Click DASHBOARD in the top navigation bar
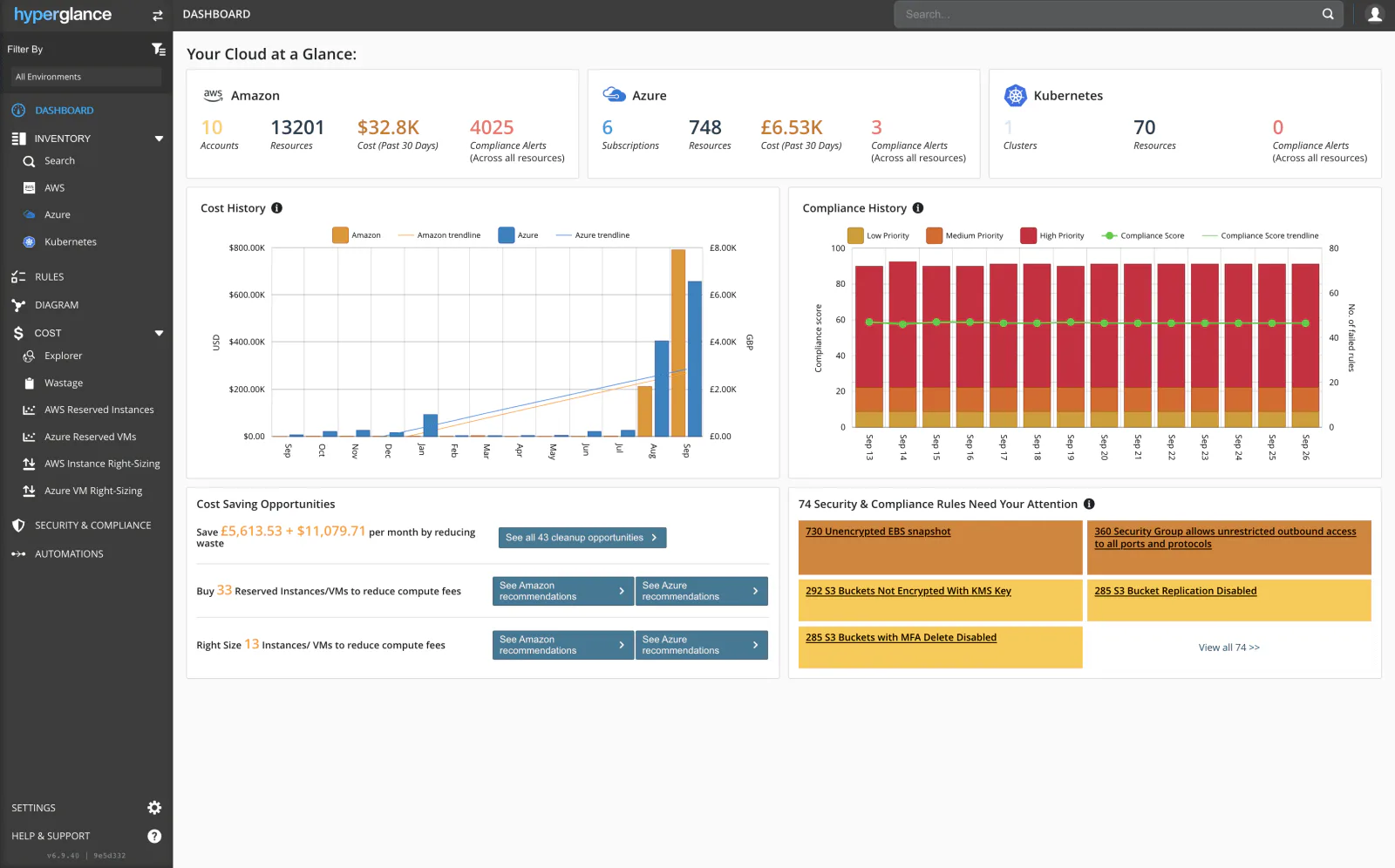Screen dimensions: 1395x868 [x=215, y=14]
